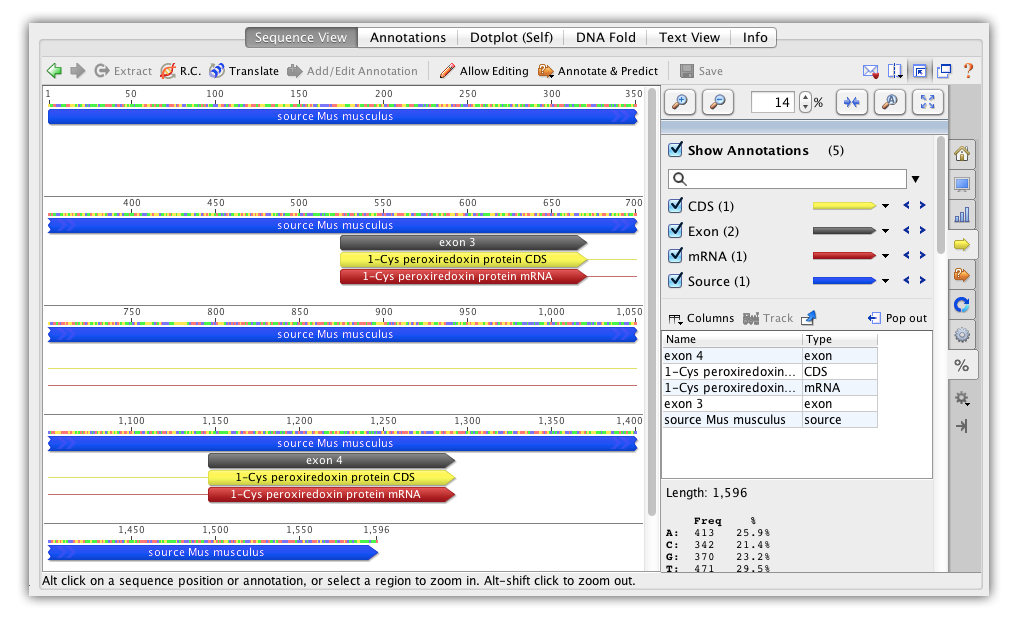The image size is (1015, 624).
Task: Open the Annotate & Predict menu
Action: pyautogui.click(x=597, y=71)
